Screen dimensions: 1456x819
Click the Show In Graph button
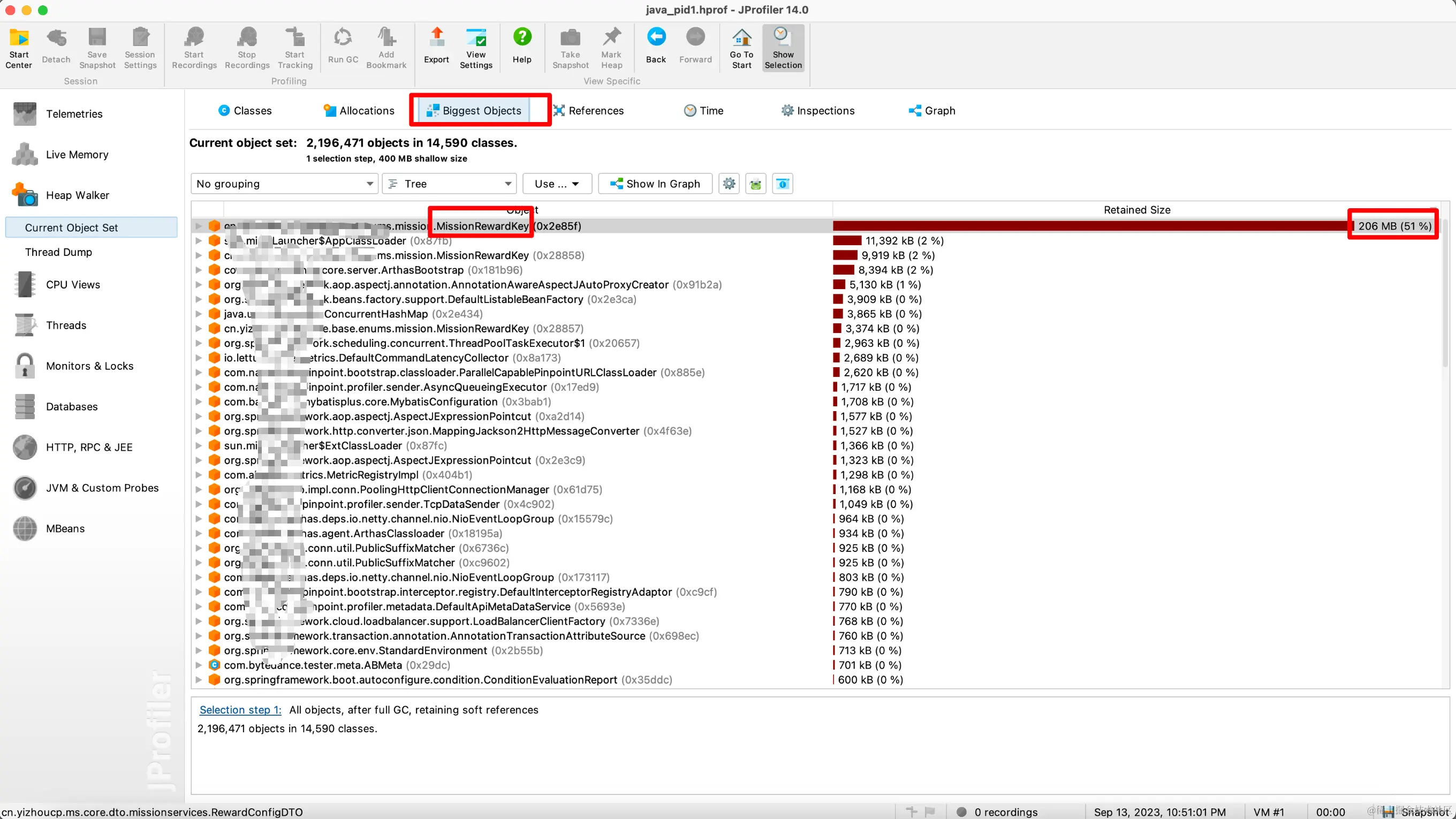point(655,184)
